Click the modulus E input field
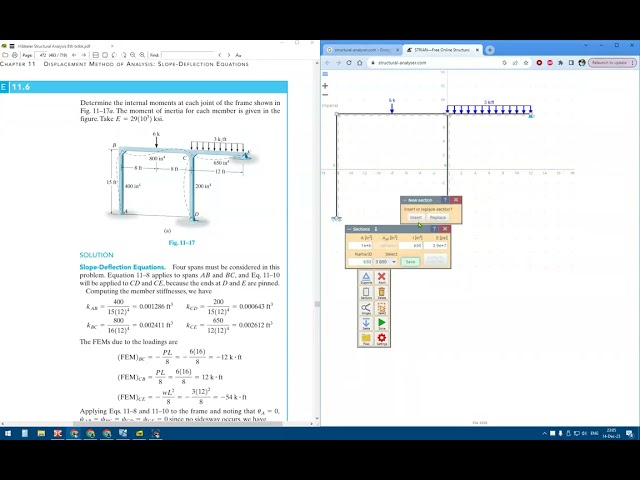Screen dimensions: 640x480 [x=436, y=245]
